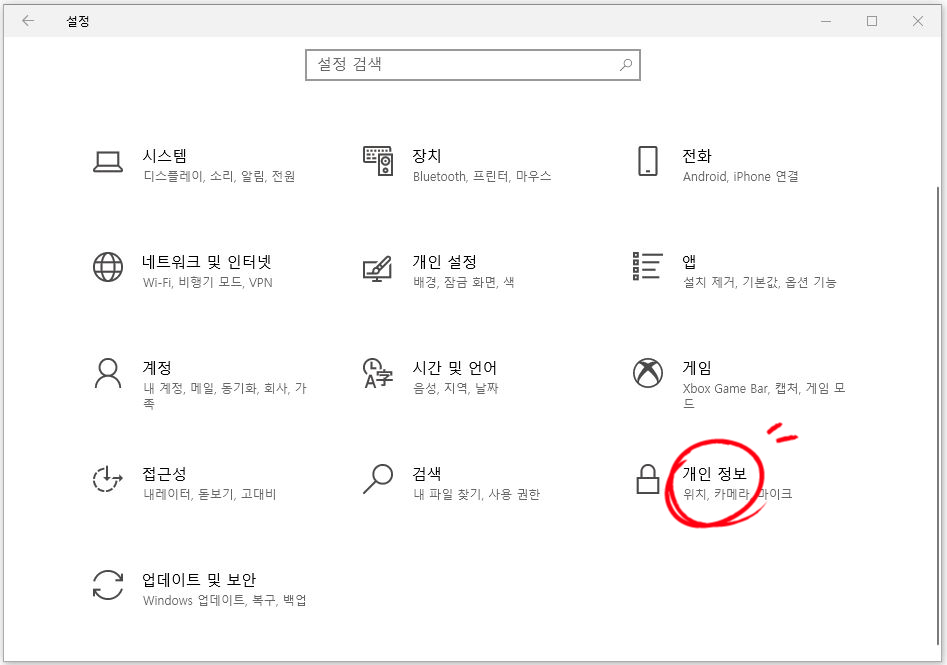The width and height of the screenshot is (947, 665).
Task: Click the text 내 계정, 메일, 동기화, 회사, 가족
Action: pyautogui.click(x=225, y=396)
